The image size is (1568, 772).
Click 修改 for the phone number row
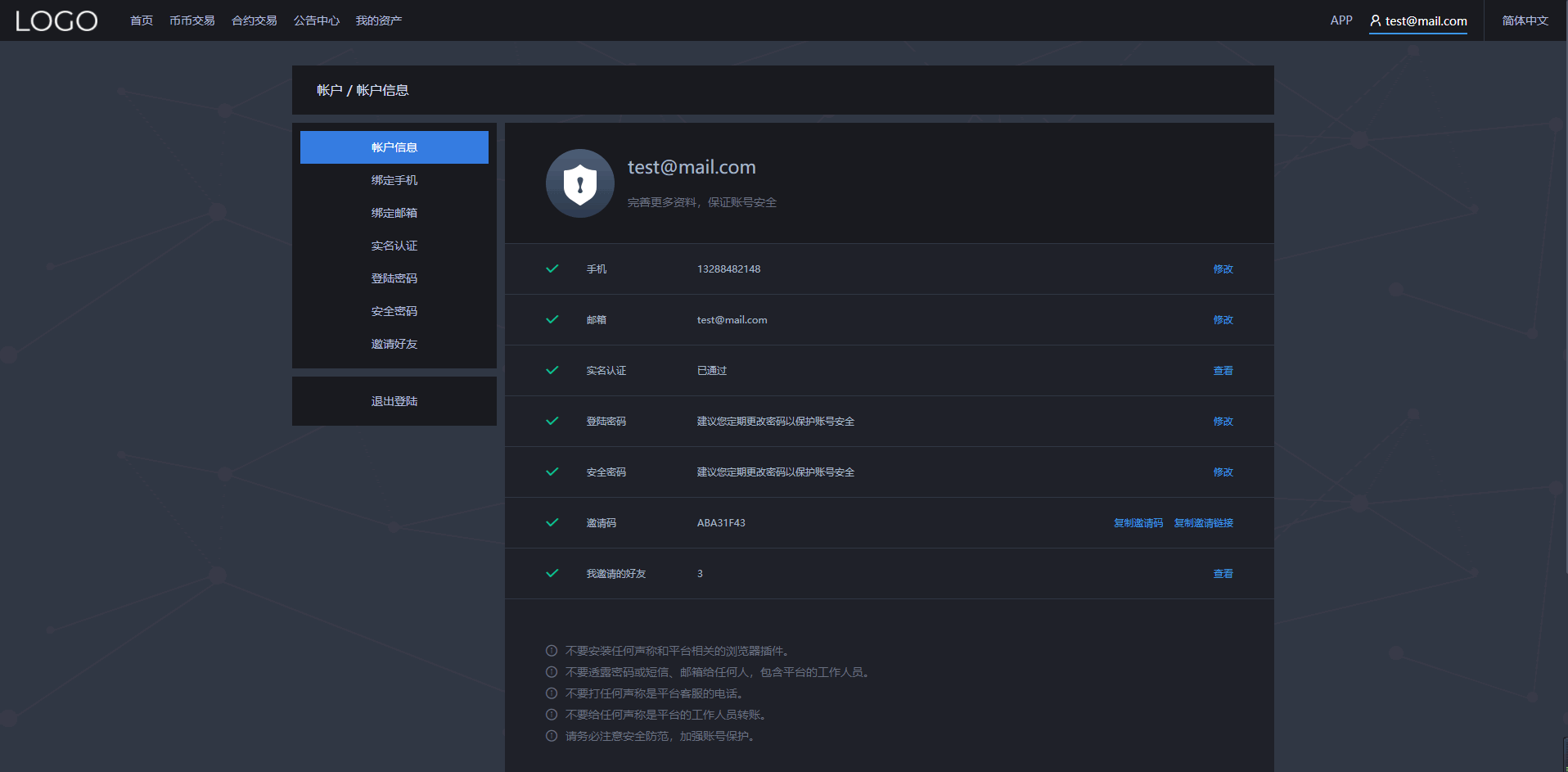[x=1223, y=269]
